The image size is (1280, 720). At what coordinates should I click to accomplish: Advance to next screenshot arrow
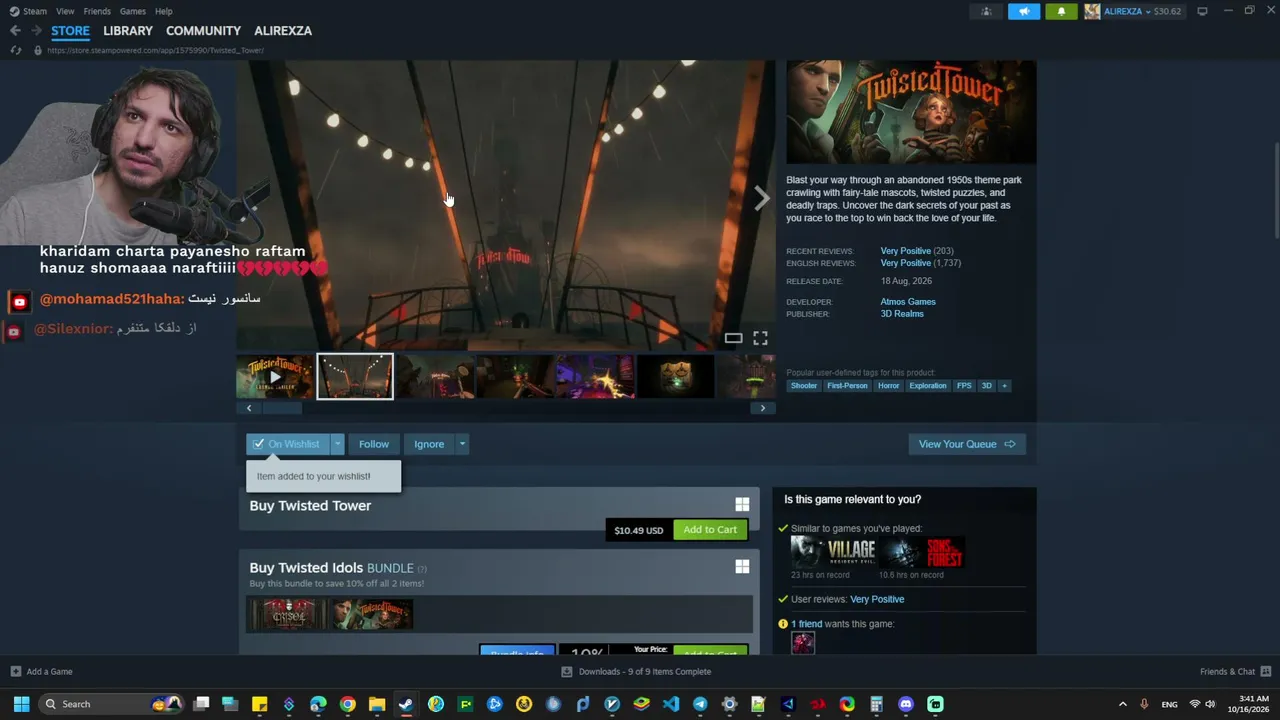point(762,199)
